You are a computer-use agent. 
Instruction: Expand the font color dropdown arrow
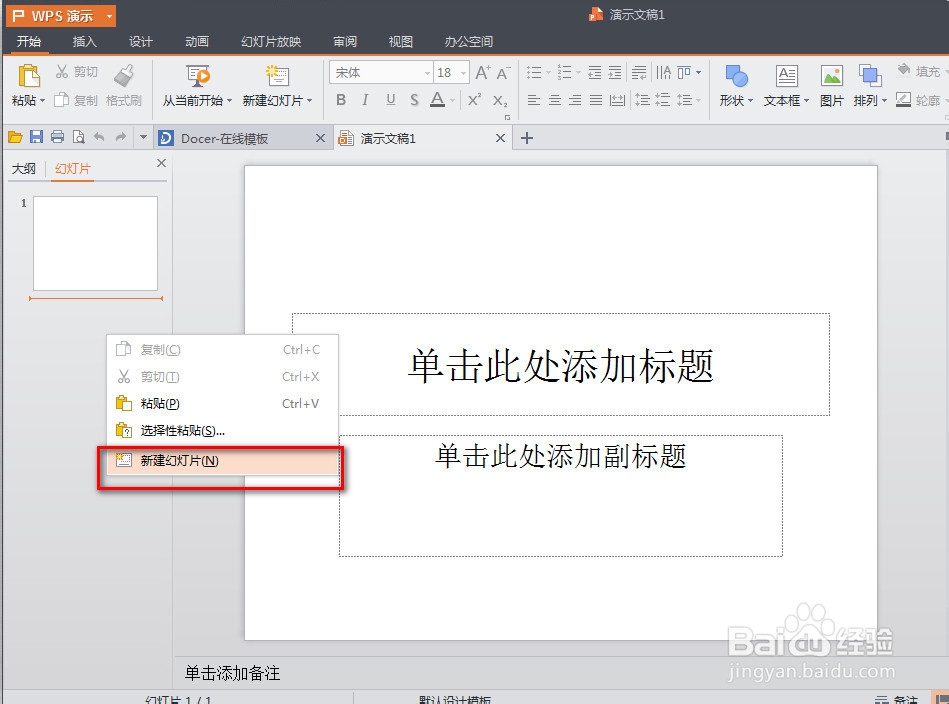click(x=452, y=100)
